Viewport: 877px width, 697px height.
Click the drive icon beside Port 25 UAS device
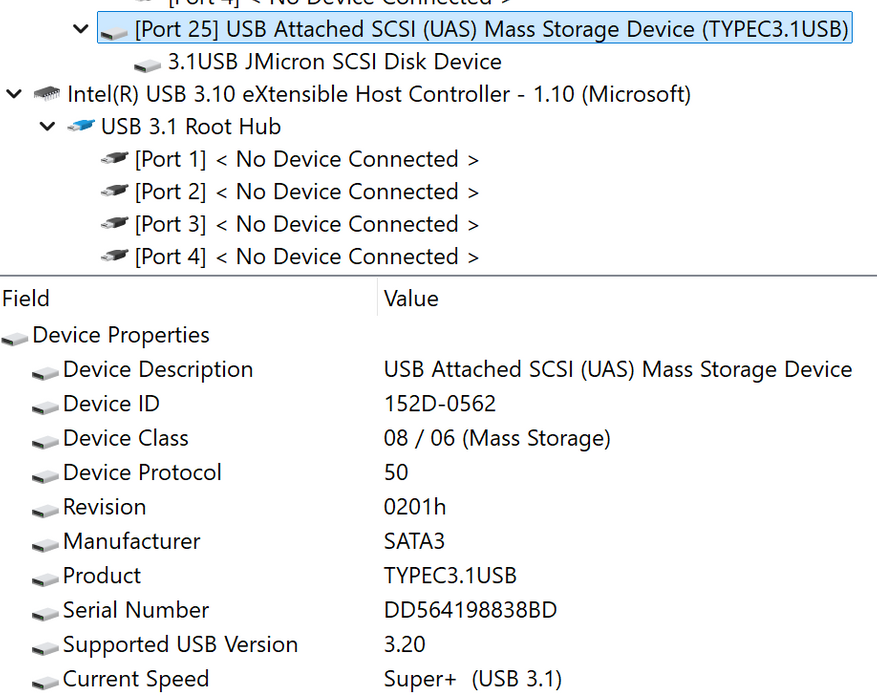[115, 31]
